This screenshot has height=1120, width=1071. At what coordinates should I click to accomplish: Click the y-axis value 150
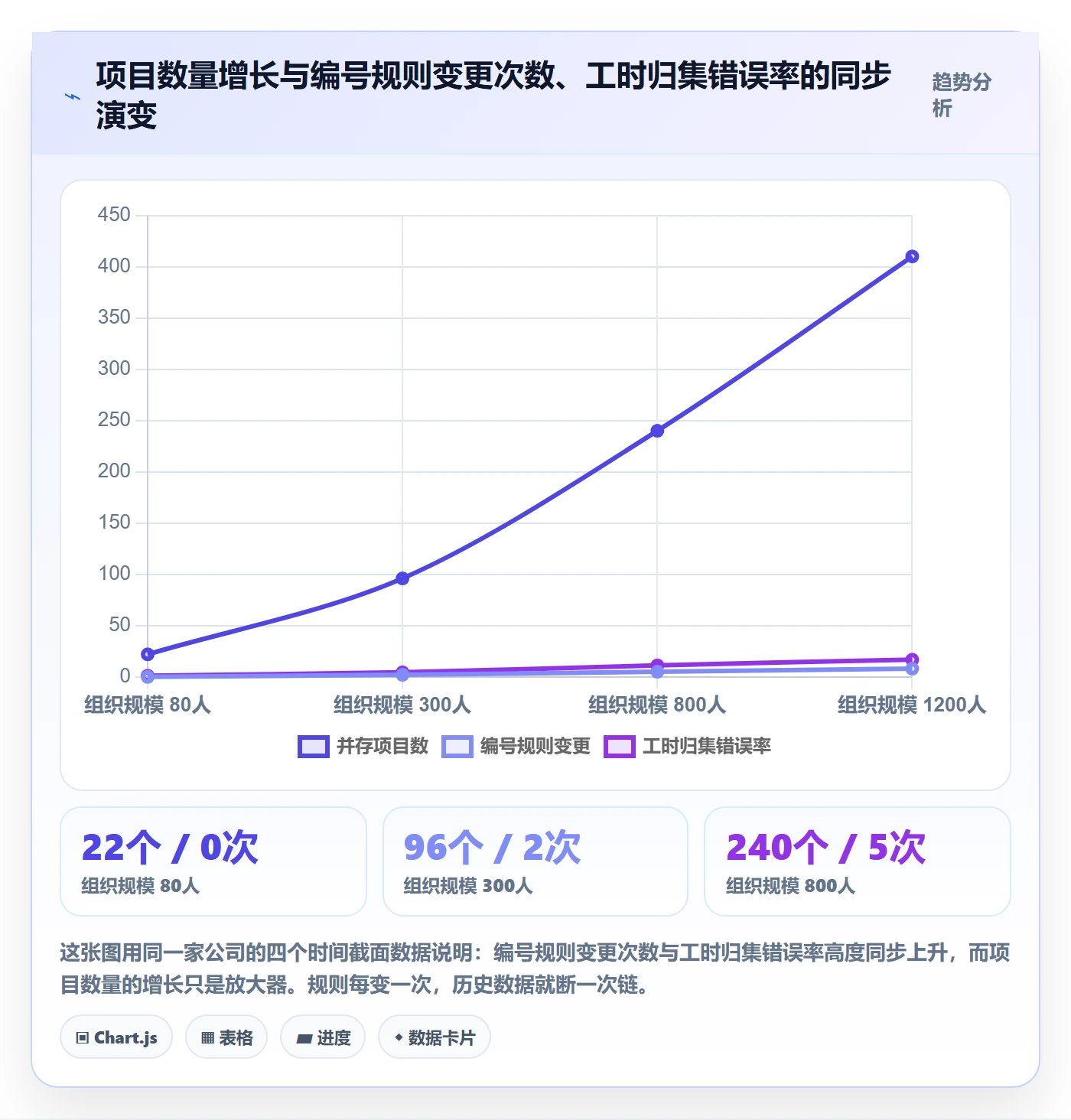click(x=114, y=523)
